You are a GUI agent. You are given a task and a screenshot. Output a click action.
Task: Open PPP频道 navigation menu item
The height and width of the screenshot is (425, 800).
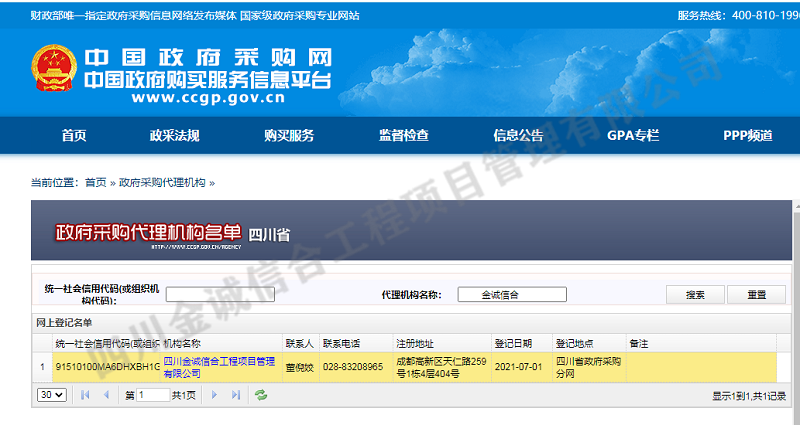tap(748, 136)
